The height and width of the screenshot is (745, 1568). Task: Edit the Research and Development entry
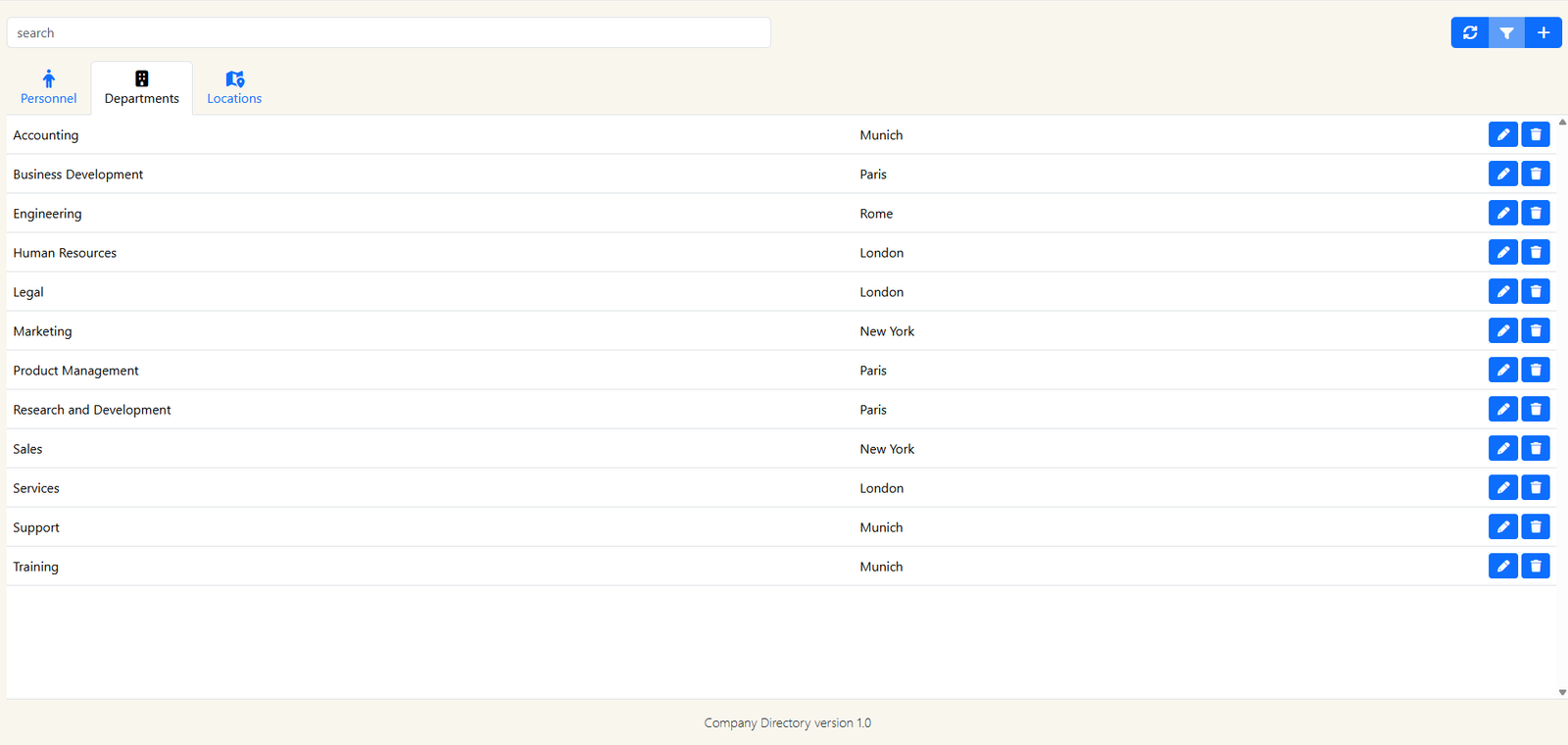[x=1502, y=409]
